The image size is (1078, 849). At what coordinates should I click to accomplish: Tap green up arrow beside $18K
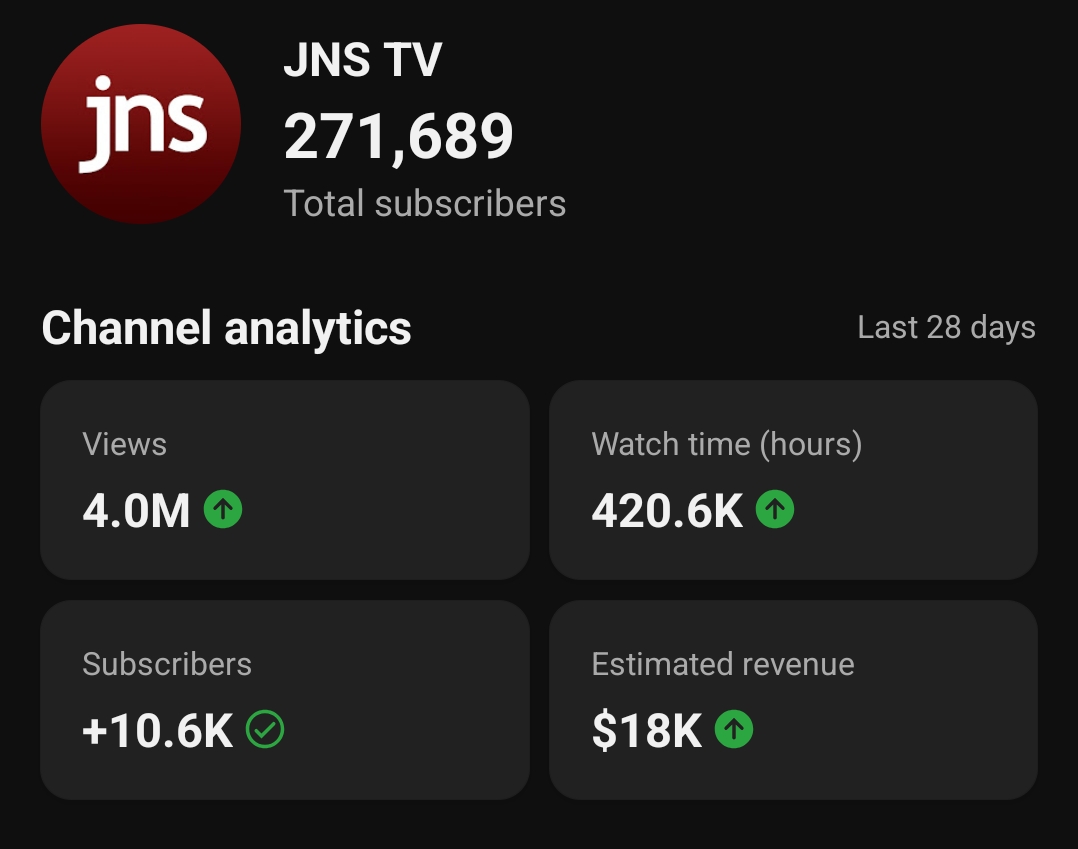(734, 729)
